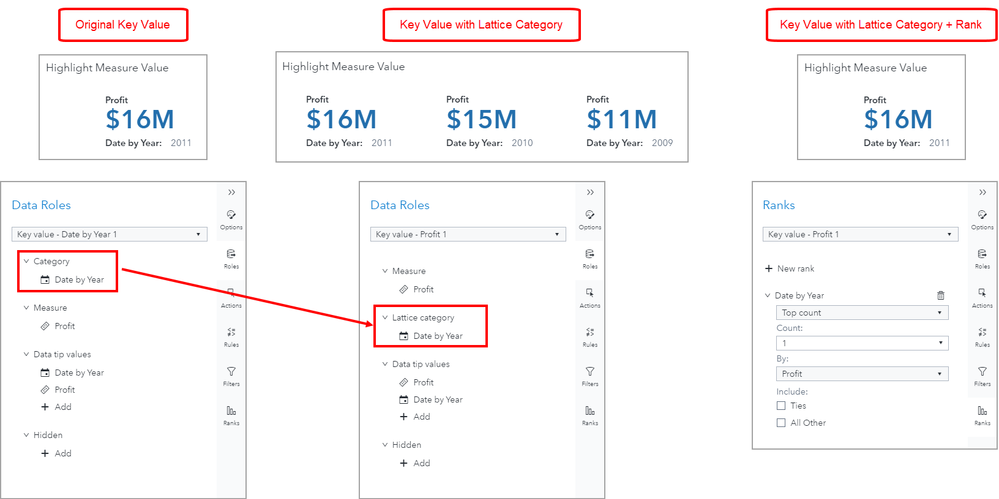Open the Count dropdown showing 1
This screenshot has height=499, width=999.
point(862,343)
